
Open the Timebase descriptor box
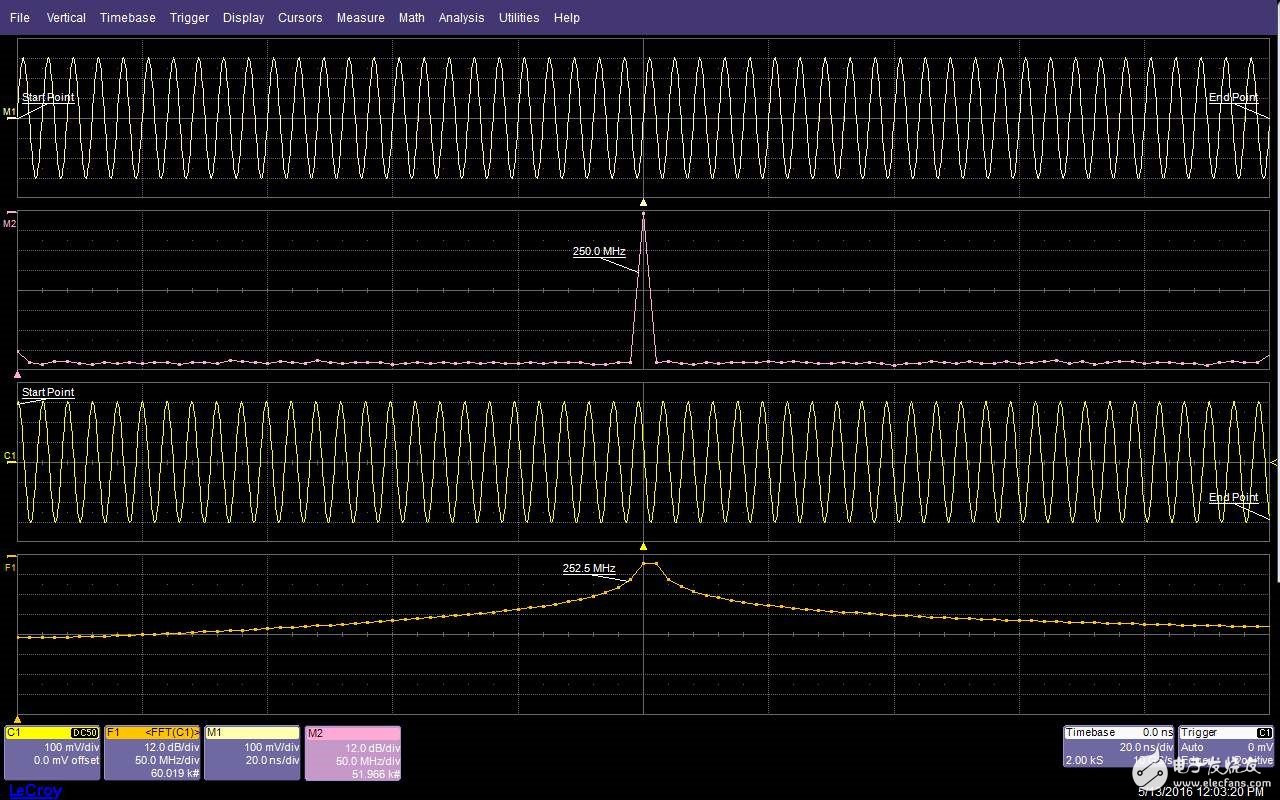[x=1117, y=747]
